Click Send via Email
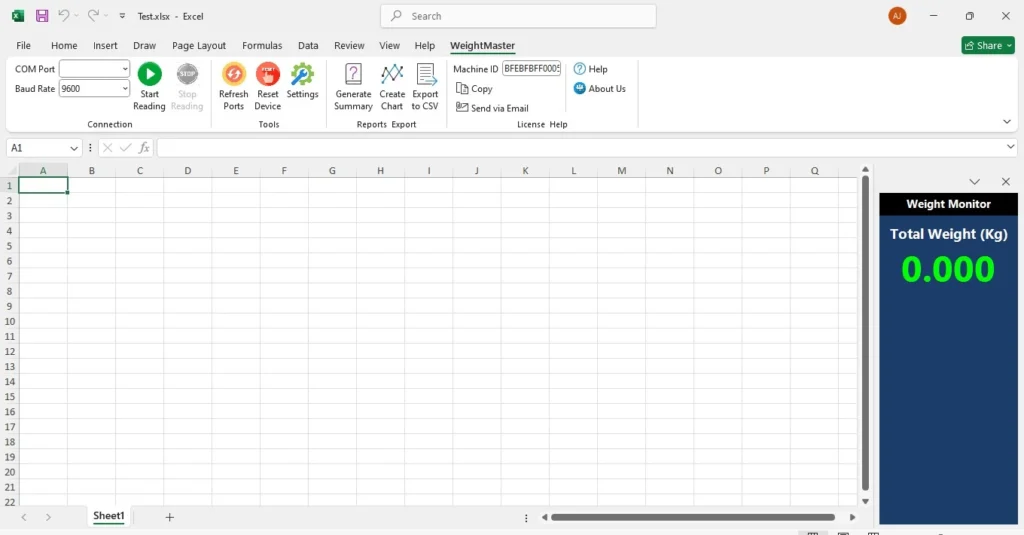This screenshot has width=1024, height=535. (x=492, y=108)
